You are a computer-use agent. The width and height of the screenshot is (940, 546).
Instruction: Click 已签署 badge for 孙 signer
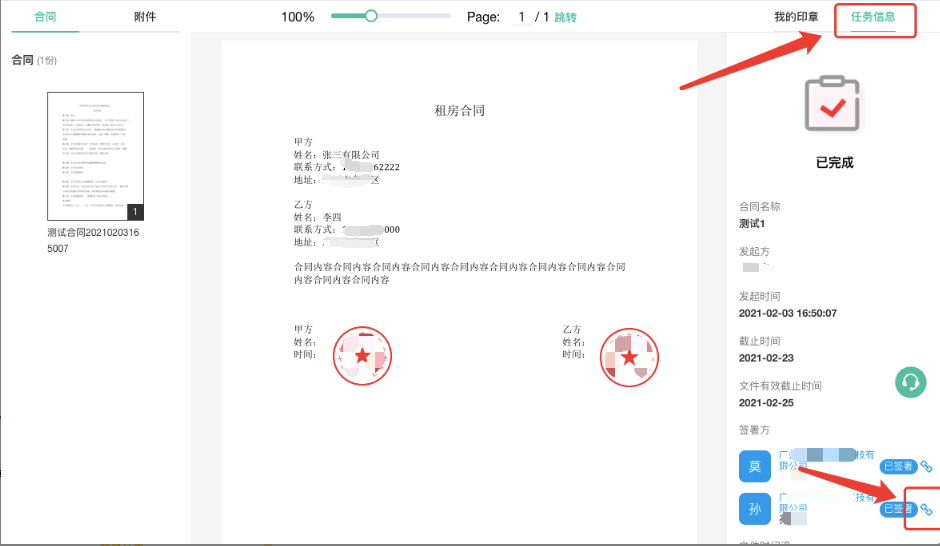[x=897, y=510]
